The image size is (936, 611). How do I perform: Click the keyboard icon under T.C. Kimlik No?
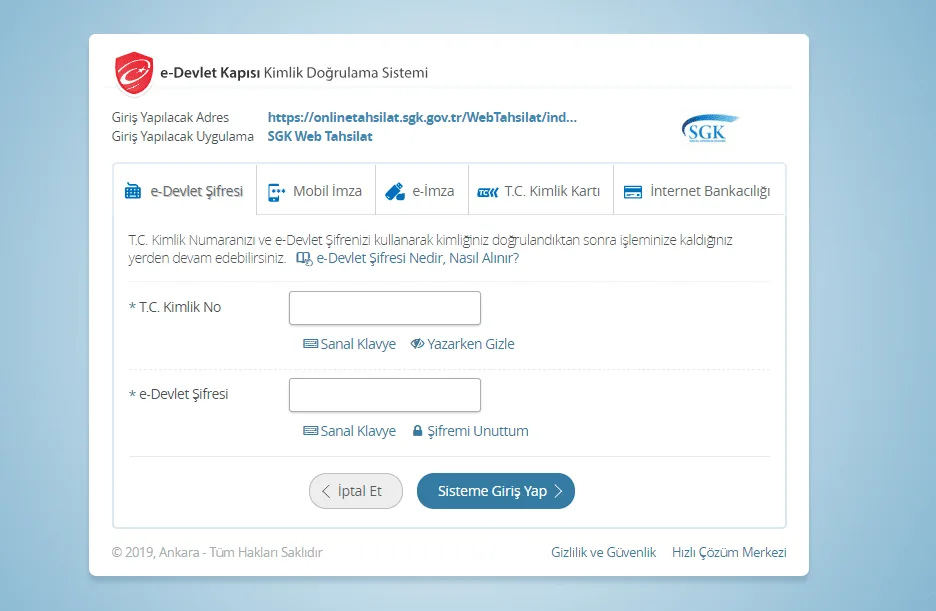pyautogui.click(x=310, y=344)
